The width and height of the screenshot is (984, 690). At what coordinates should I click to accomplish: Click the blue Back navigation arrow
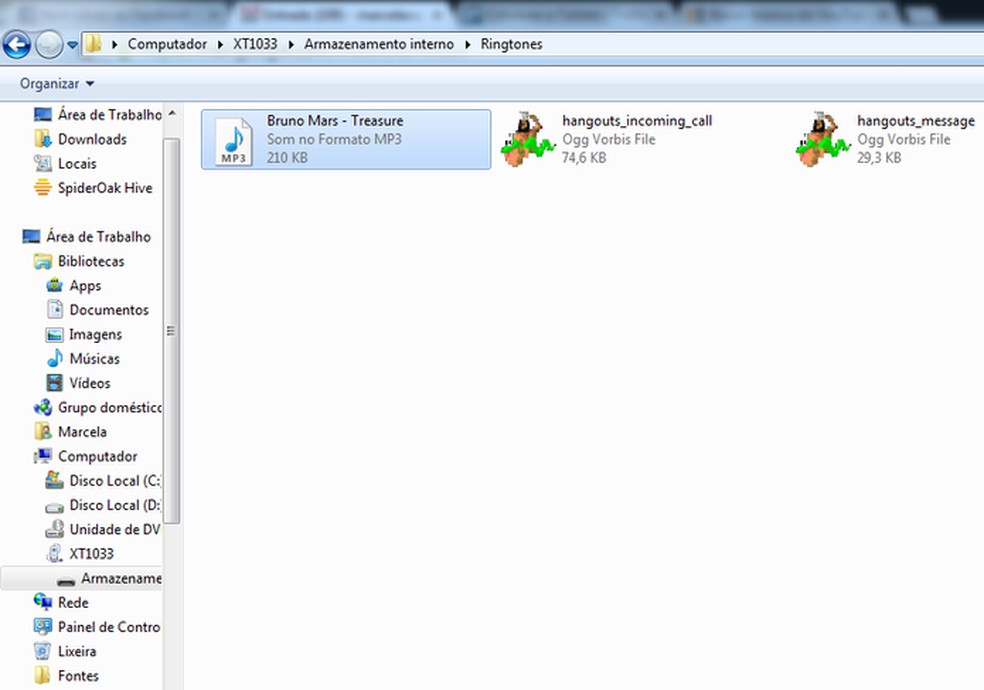coord(17,45)
